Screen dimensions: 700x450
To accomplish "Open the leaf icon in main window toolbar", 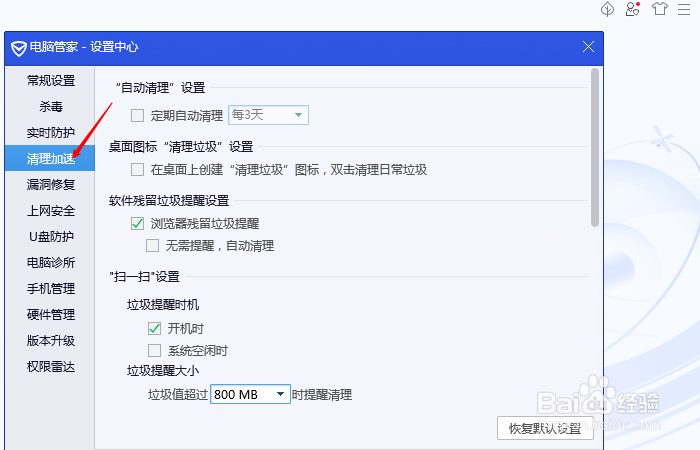I will point(607,9).
